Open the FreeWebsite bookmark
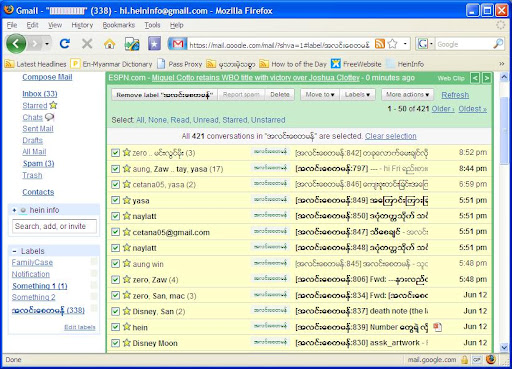The image size is (512, 369). click(356, 64)
